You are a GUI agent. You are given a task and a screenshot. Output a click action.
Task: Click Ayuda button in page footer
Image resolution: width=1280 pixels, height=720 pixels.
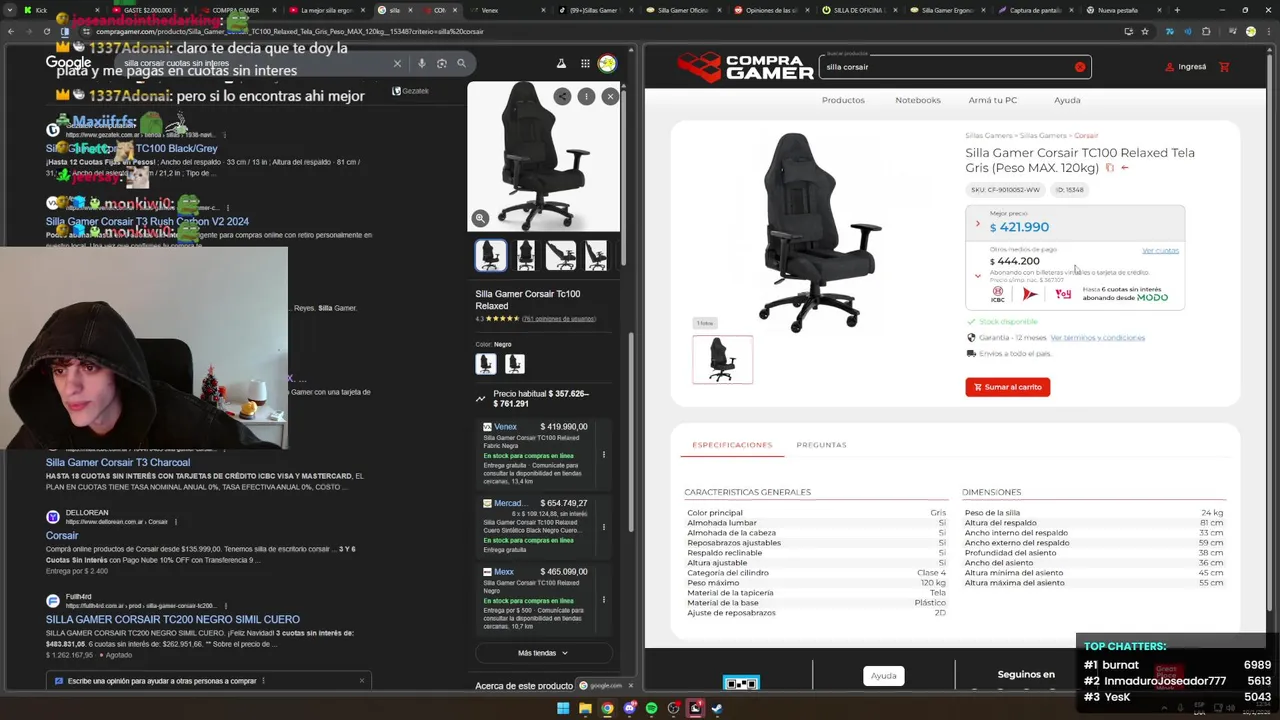tap(884, 676)
